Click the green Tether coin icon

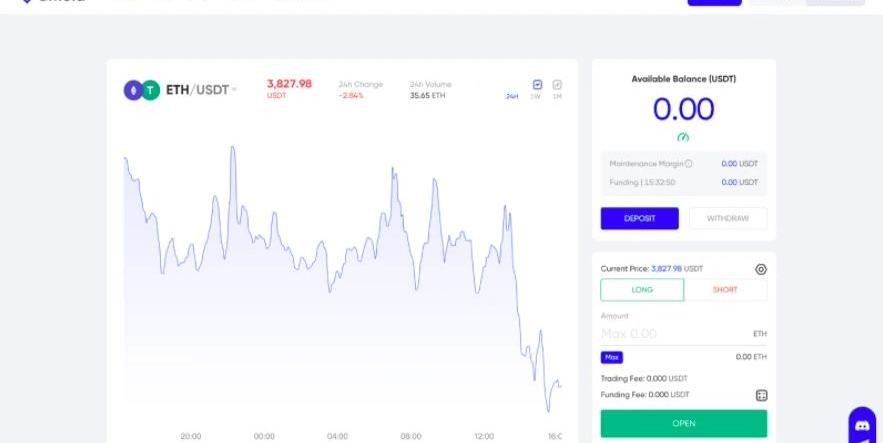coord(150,90)
